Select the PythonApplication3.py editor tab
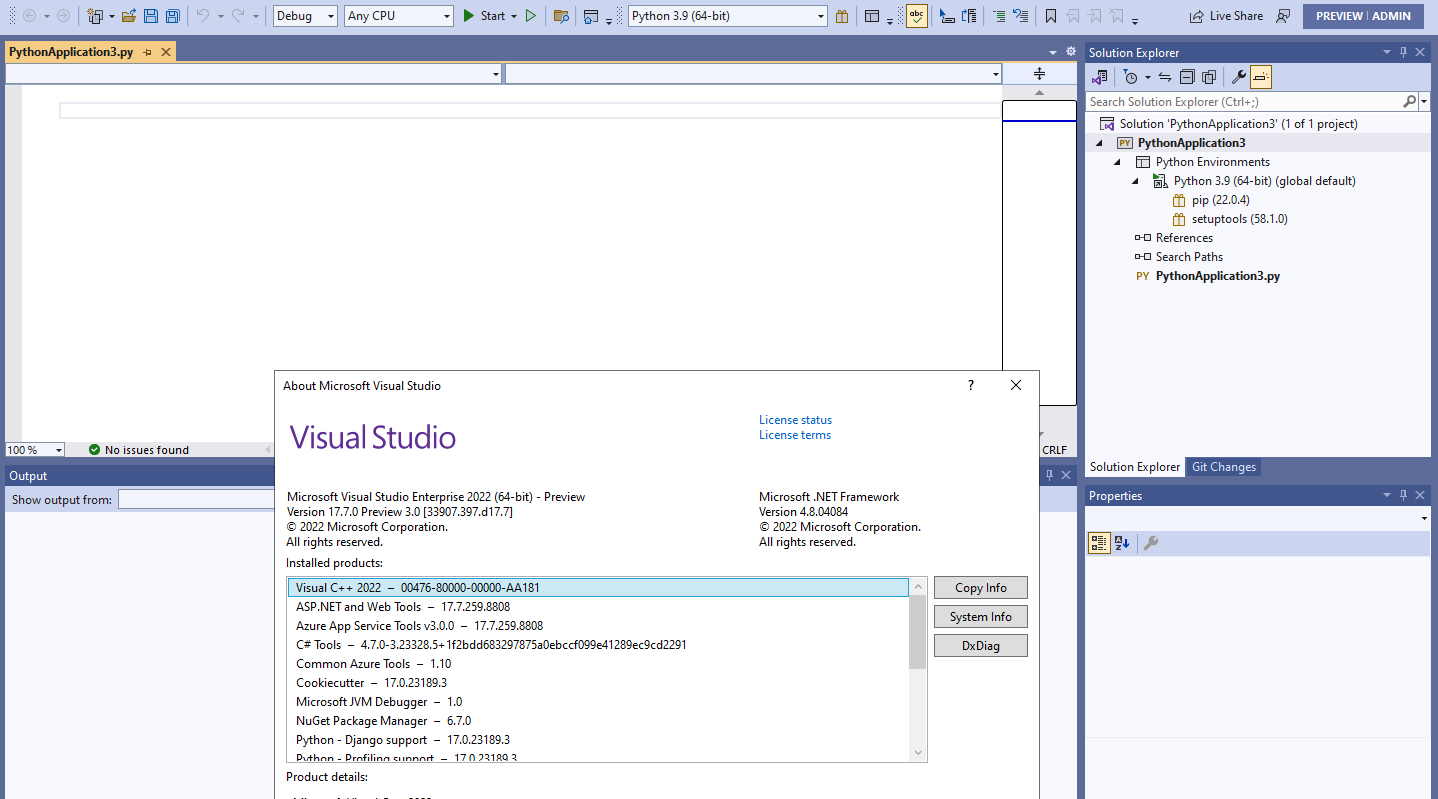This screenshot has height=799, width=1438. click(x=70, y=50)
